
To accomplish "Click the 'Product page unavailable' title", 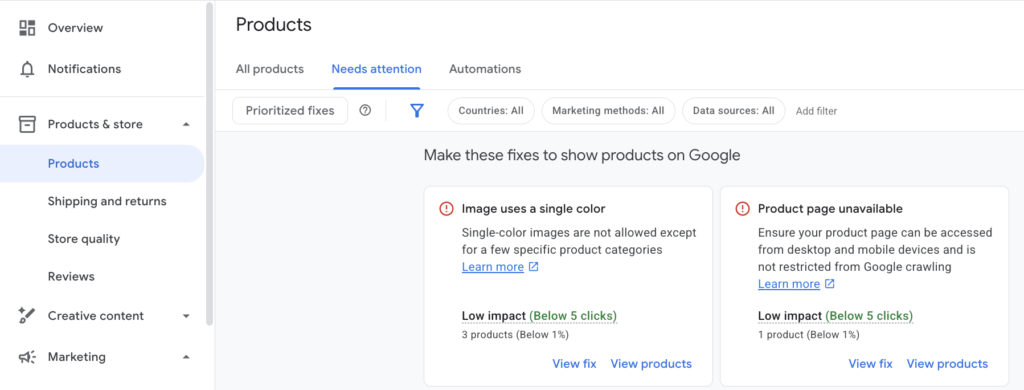I will click(830, 209).
